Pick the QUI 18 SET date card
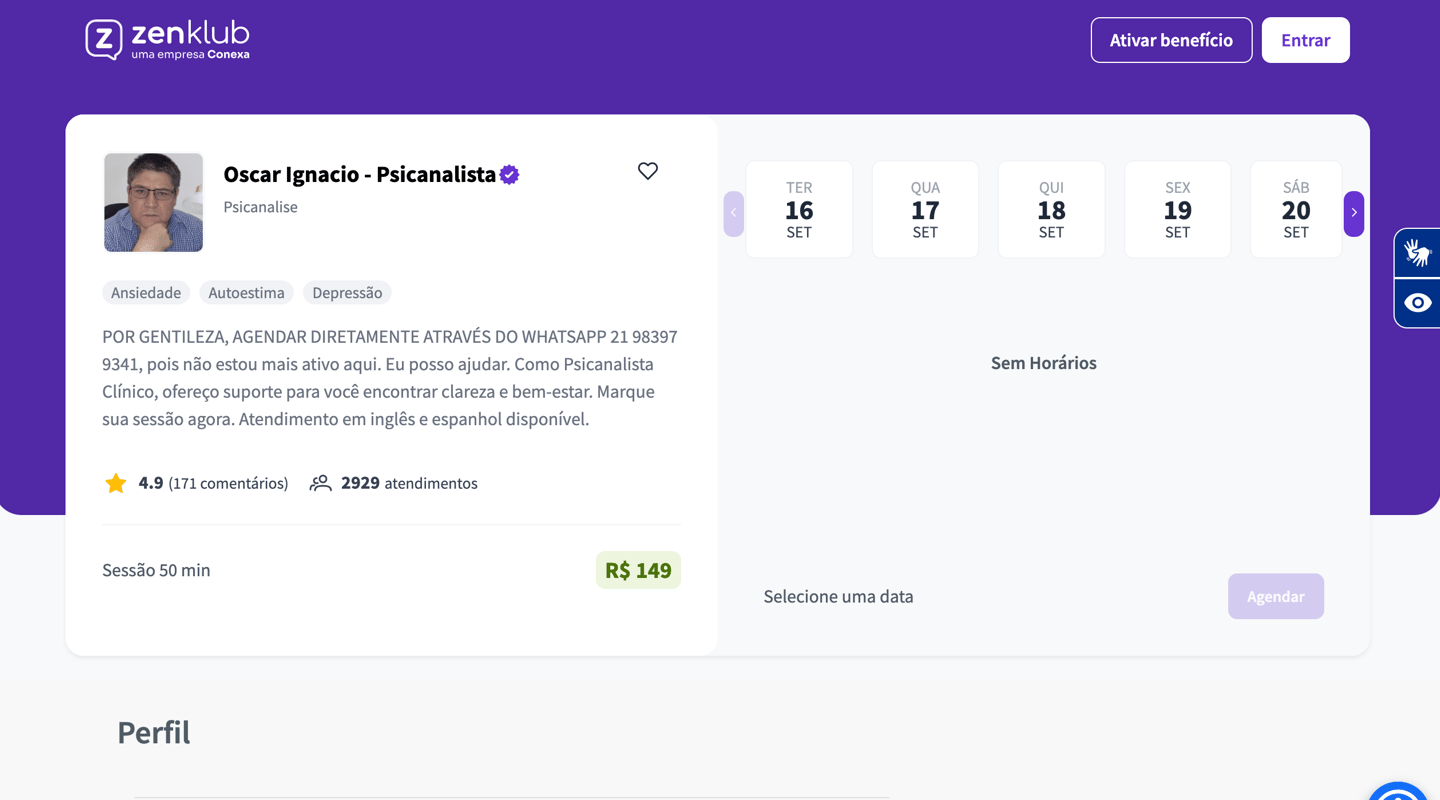The width and height of the screenshot is (1440, 800). pyautogui.click(x=1051, y=210)
